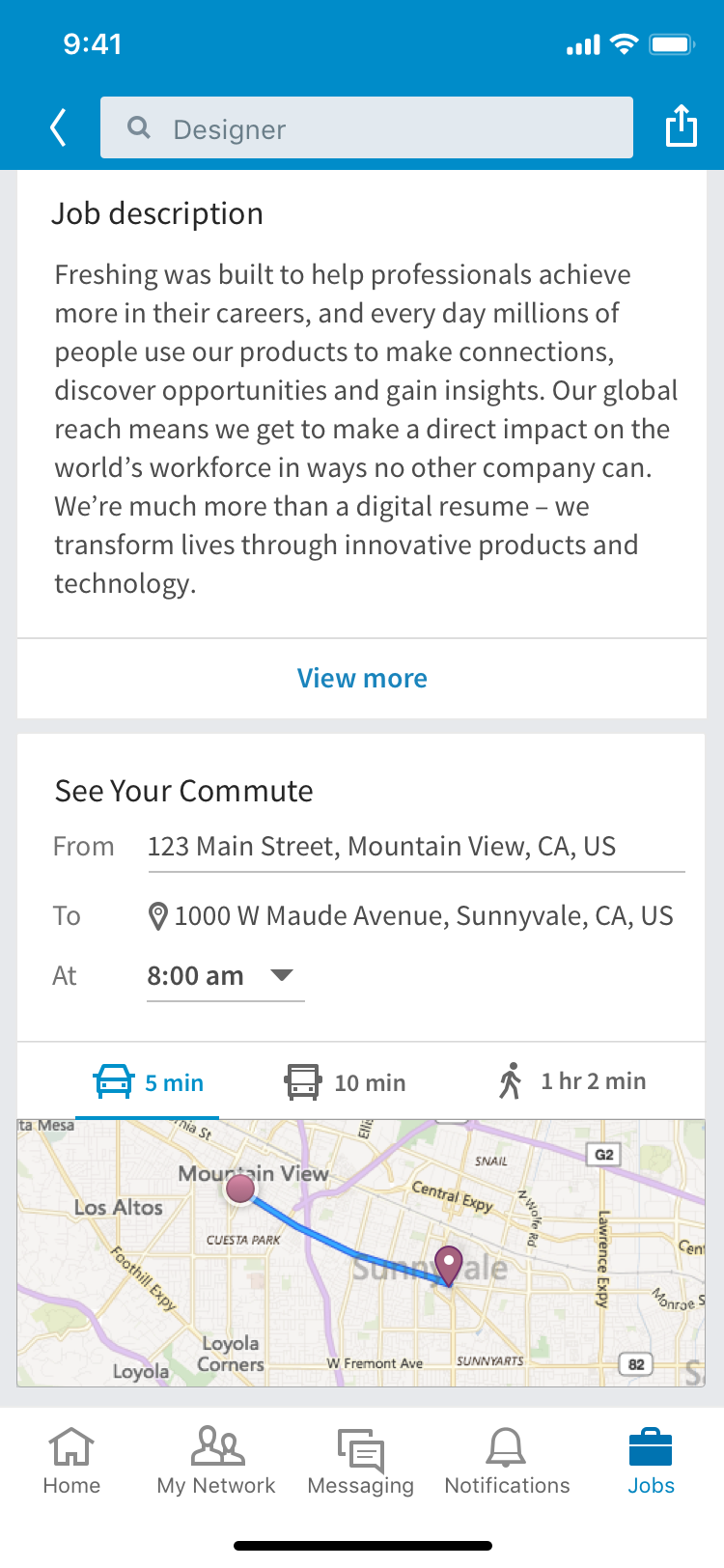Tap the back chevron arrow

click(x=58, y=127)
